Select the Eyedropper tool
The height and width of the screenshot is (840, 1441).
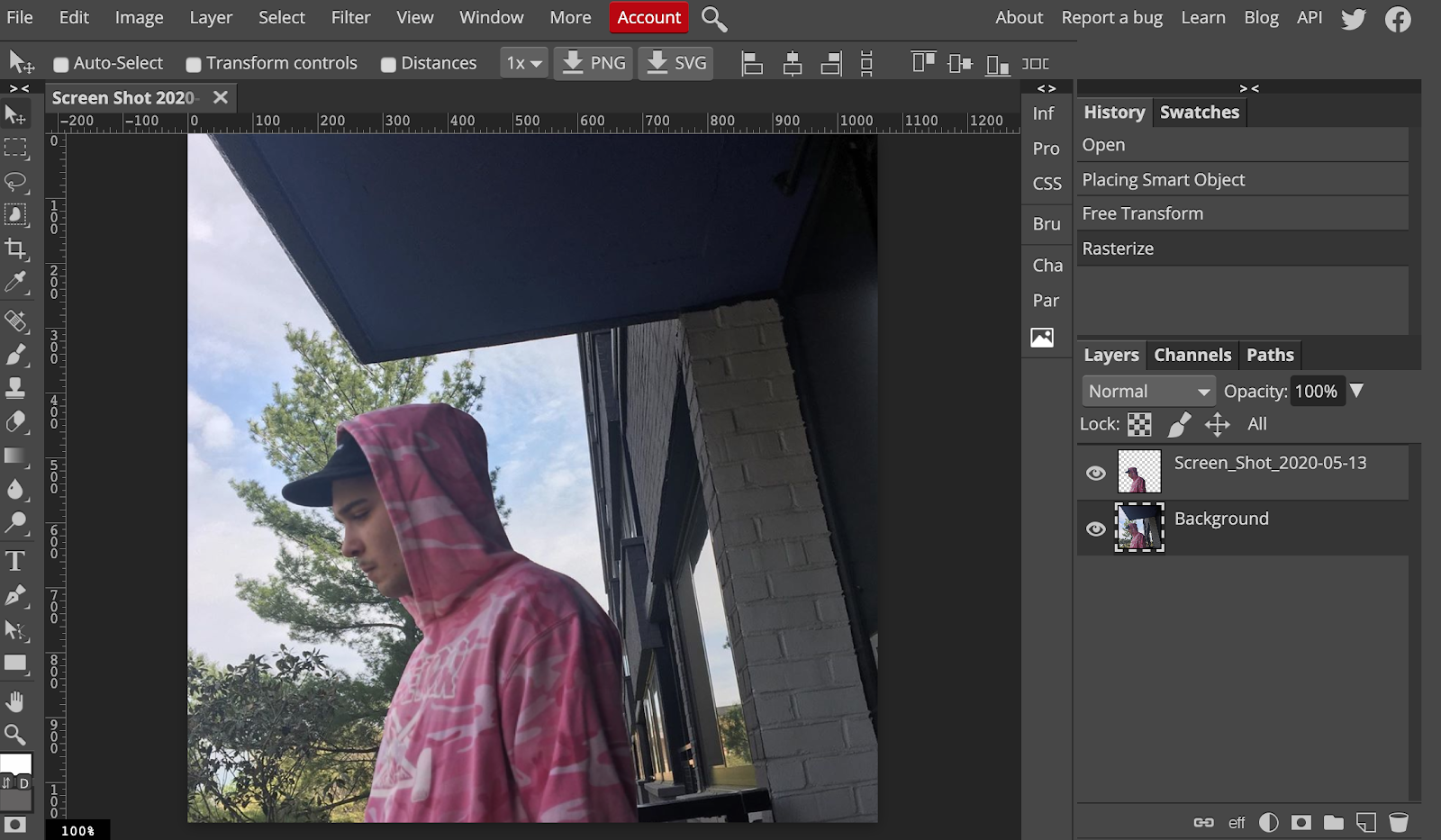click(15, 283)
